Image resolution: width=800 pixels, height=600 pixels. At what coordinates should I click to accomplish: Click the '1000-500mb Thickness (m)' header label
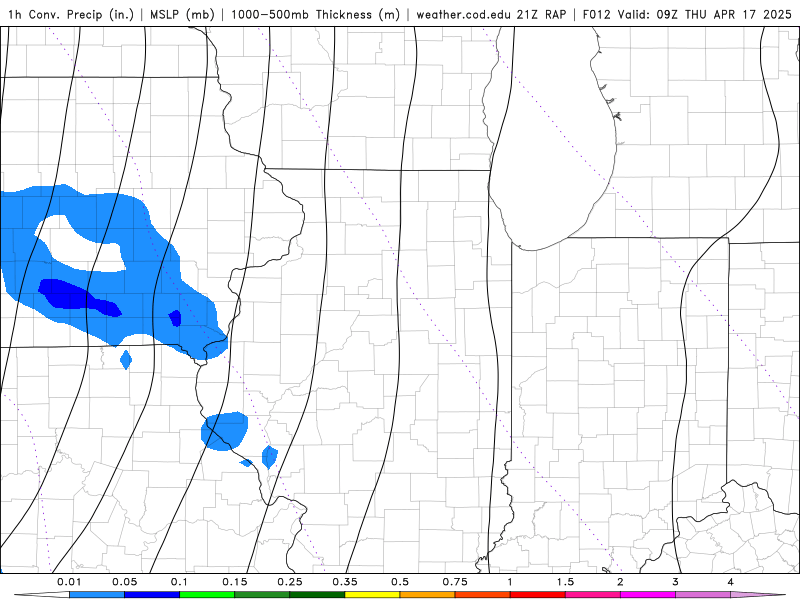click(x=315, y=14)
